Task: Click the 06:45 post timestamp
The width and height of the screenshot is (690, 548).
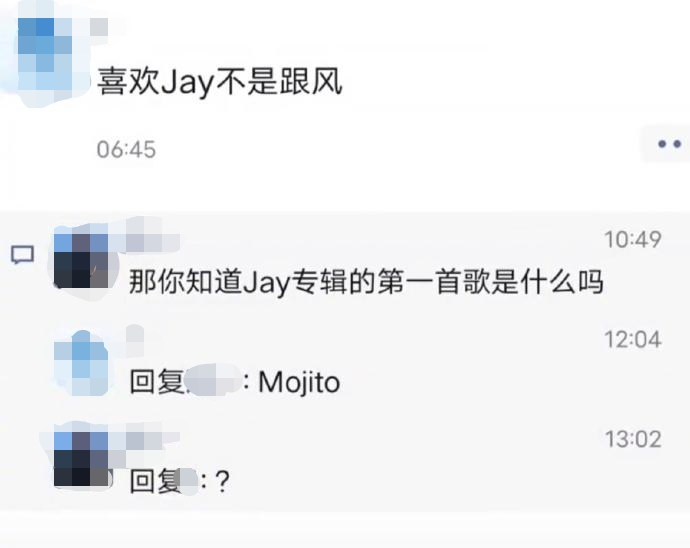Action: click(126, 149)
